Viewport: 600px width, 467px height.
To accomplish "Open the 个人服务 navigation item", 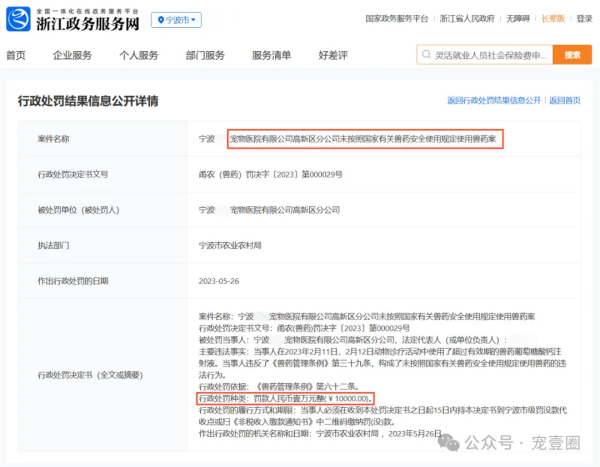I will [x=139, y=56].
